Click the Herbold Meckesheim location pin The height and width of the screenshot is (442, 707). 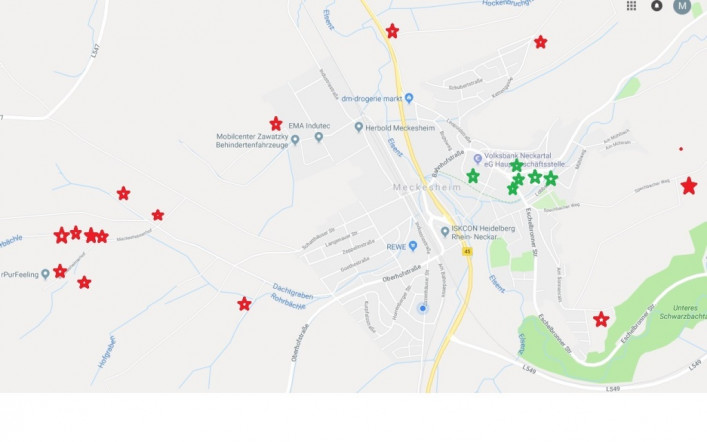358,127
